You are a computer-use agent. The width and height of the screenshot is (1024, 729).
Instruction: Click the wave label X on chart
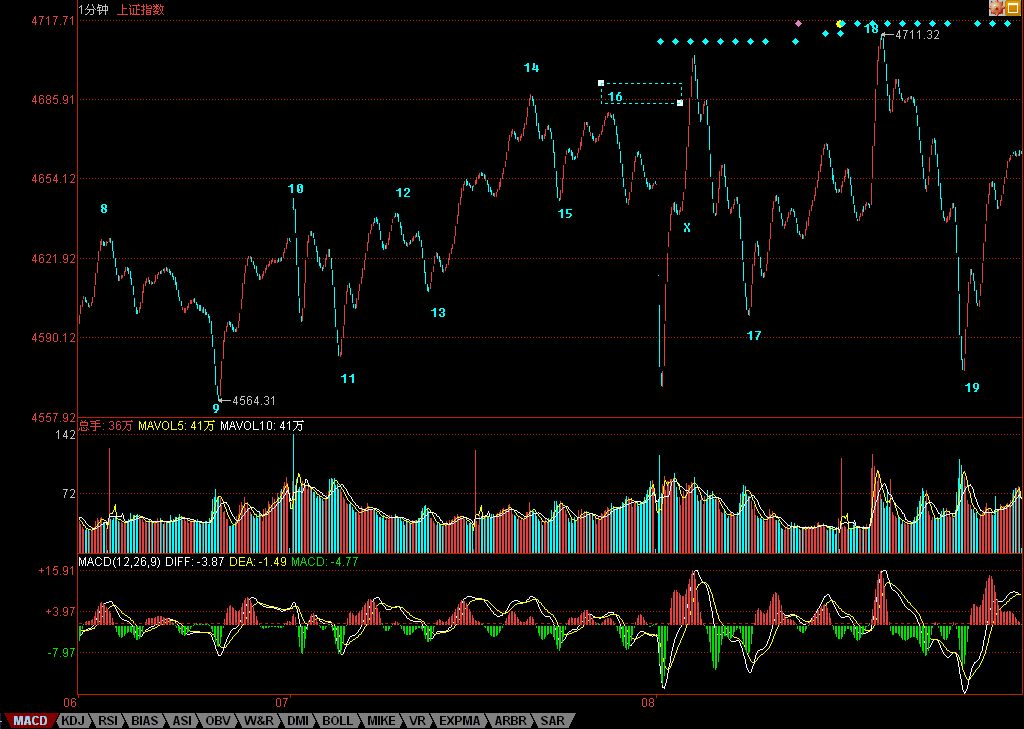pyautogui.click(x=686, y=228)
